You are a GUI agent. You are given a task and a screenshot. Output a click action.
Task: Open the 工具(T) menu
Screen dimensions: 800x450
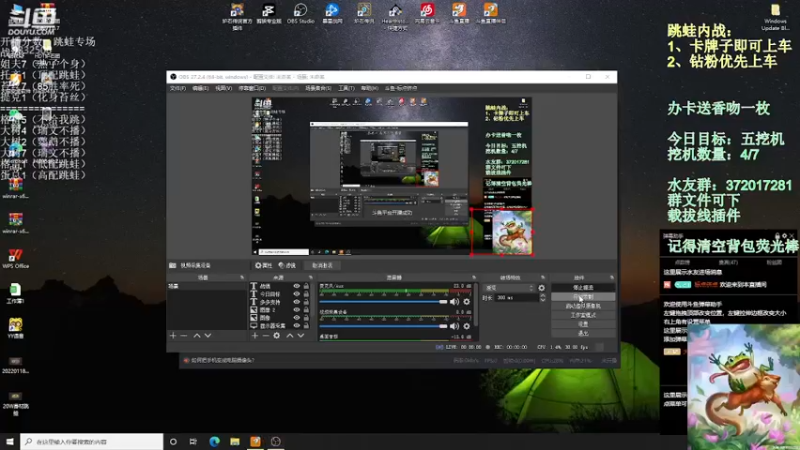(346, 88)
